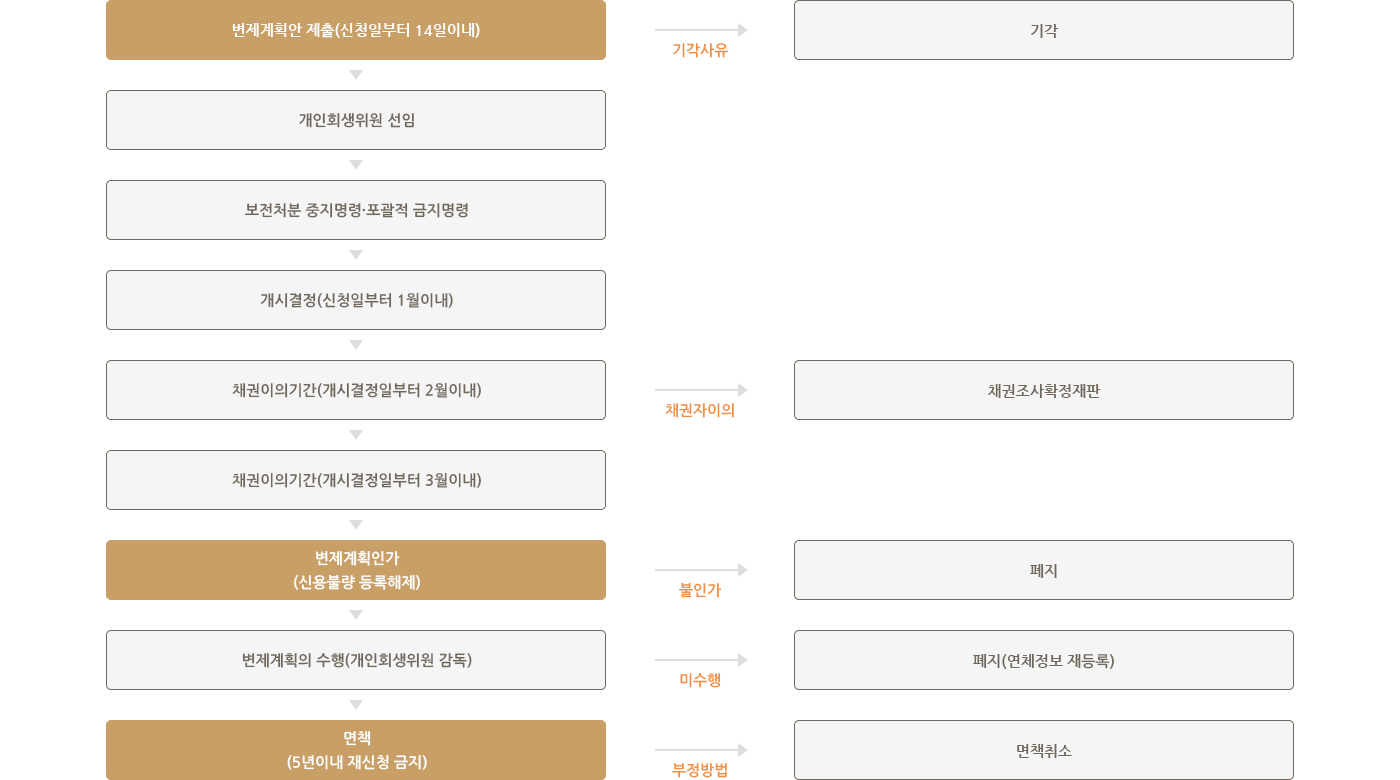
Task: Click the 면책취소 box
Action: pyautogui.click(x=1044, y=750)
